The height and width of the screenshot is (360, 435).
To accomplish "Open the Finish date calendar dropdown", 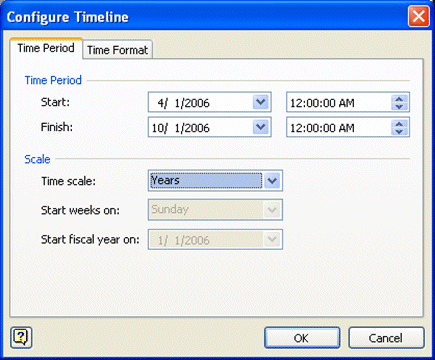I will (261, 127).
